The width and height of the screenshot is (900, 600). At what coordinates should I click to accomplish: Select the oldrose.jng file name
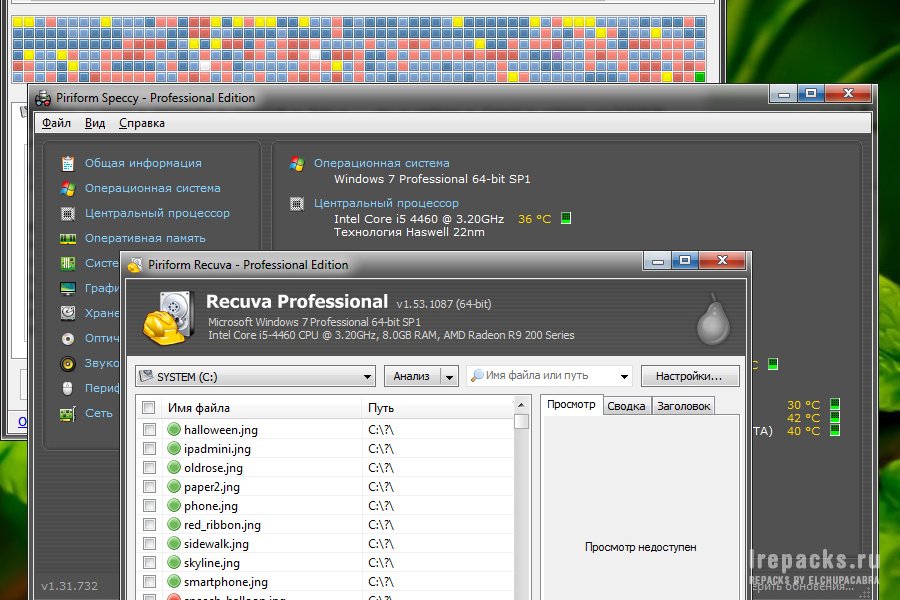(214, 468)
